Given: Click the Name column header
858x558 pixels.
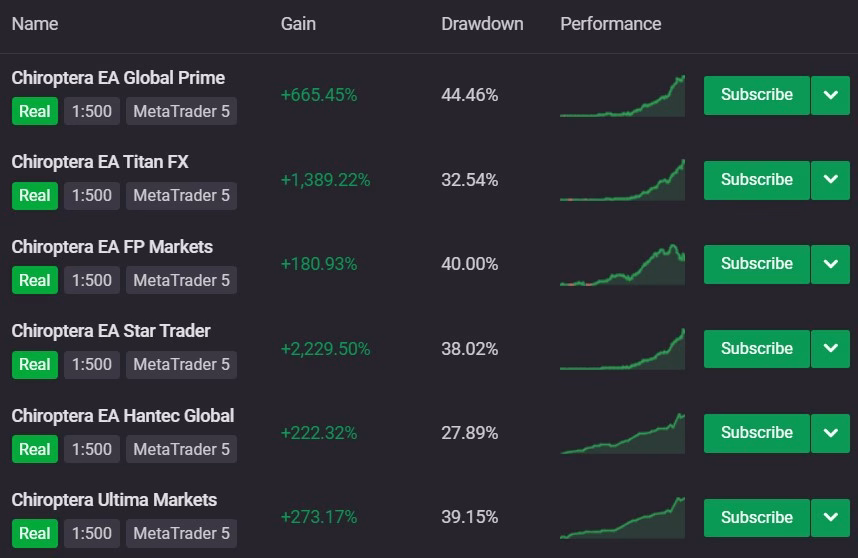Looking at the screenshot, I should 35,24.
